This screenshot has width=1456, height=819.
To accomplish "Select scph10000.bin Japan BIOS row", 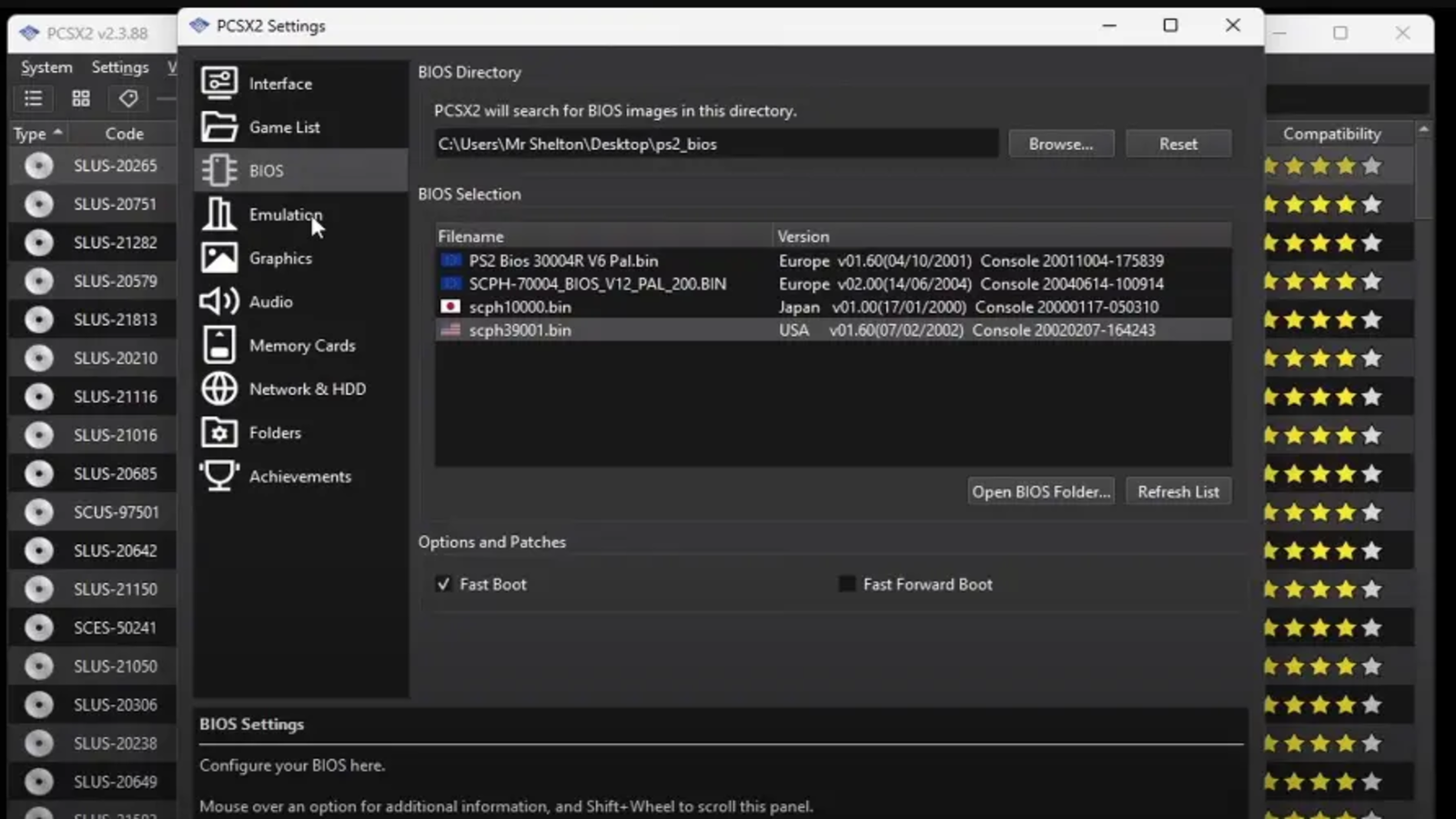I will tap(833, 307).
